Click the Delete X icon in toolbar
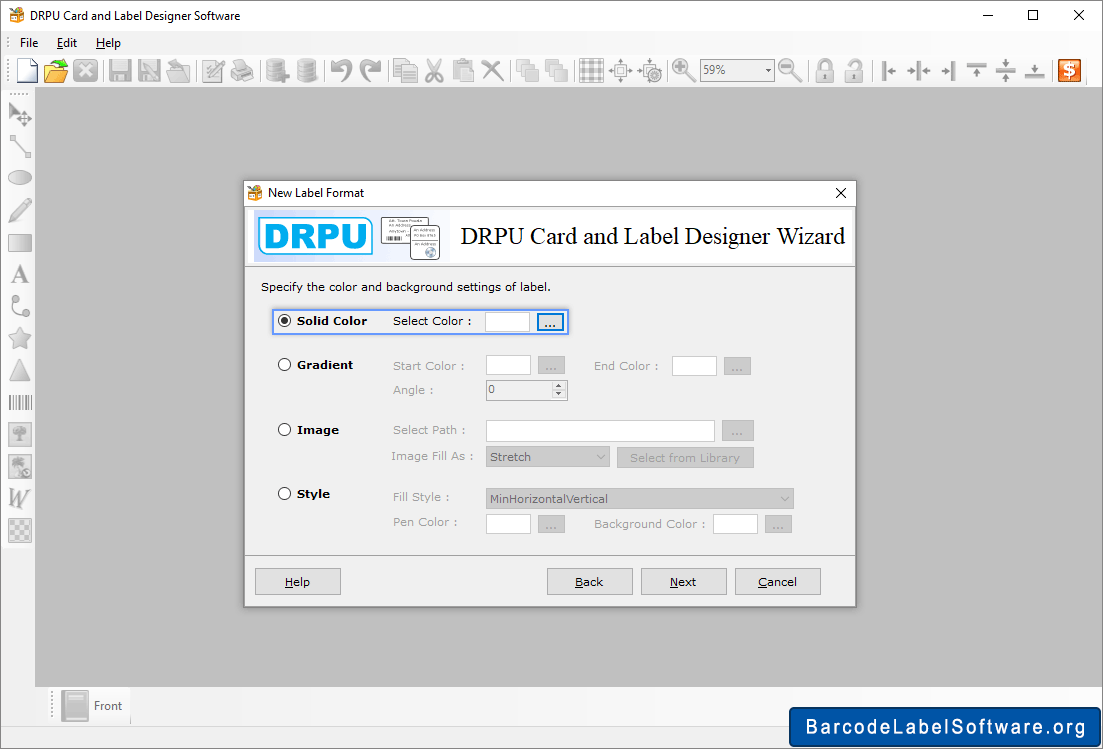This screenshot has height=749, width=1103. click(492, 70)
